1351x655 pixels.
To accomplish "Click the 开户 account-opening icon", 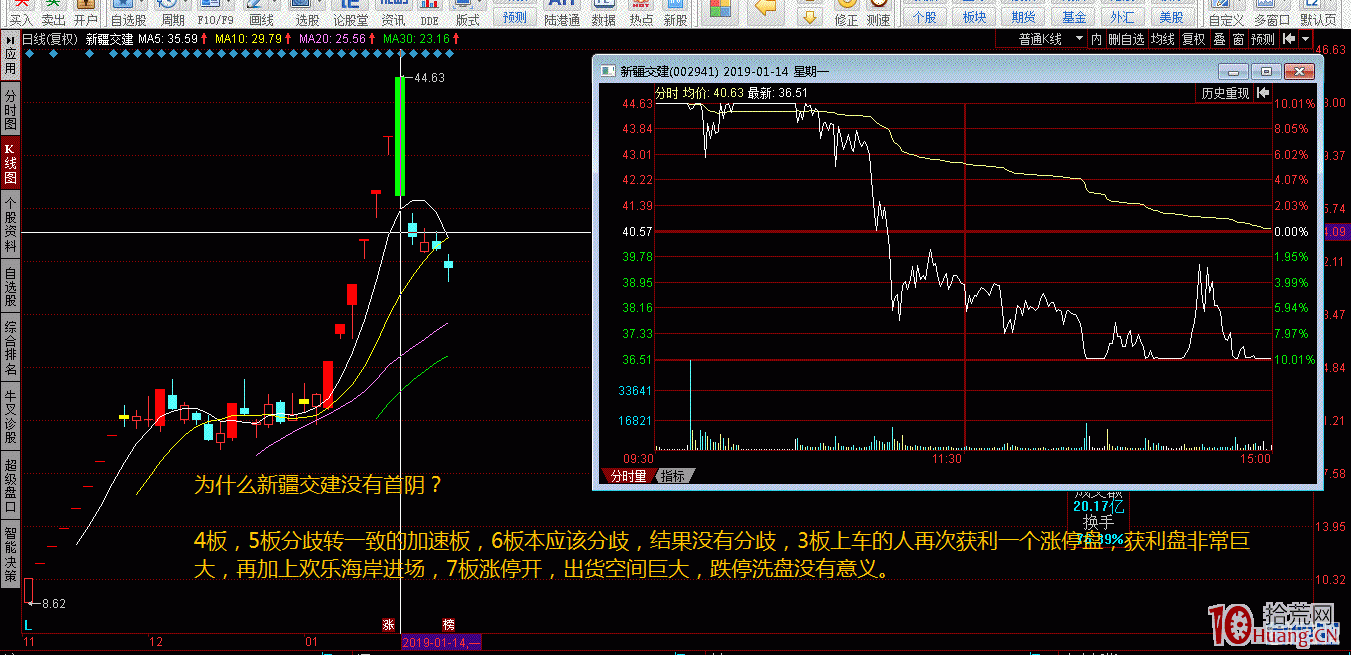I will (x=86, y=13).
